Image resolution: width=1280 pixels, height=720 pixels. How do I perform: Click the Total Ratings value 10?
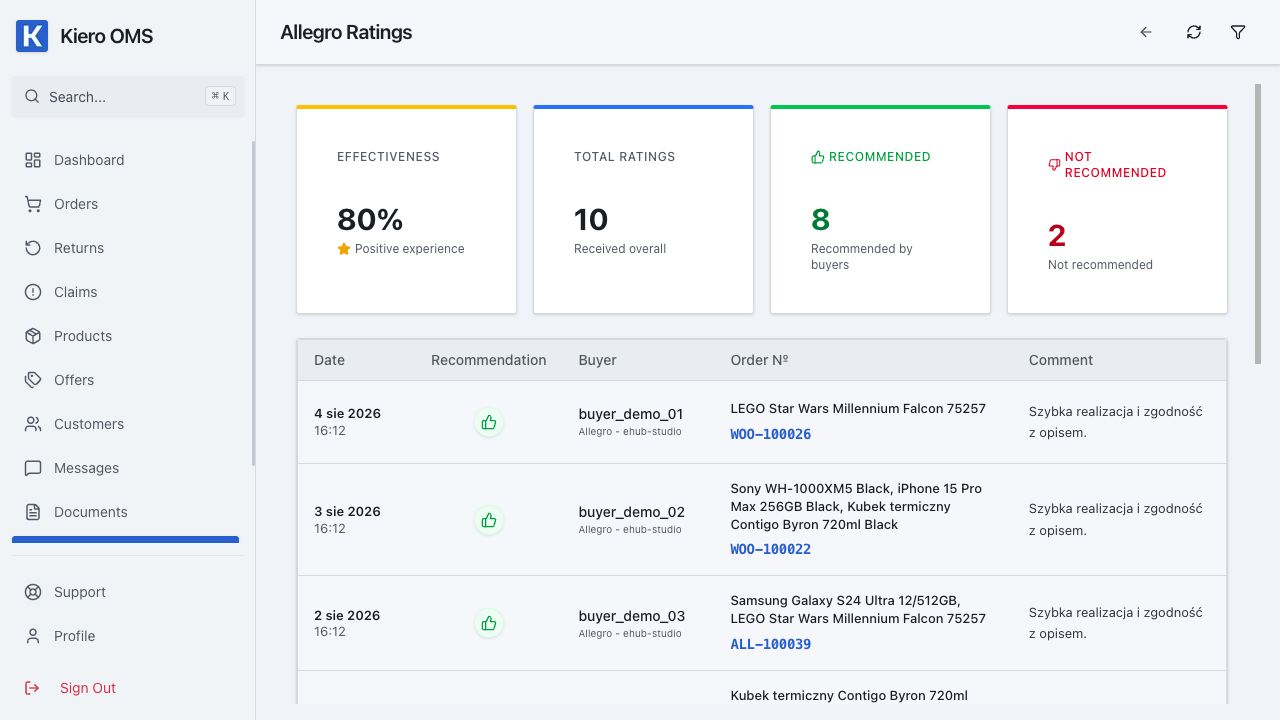pos(591,219)
